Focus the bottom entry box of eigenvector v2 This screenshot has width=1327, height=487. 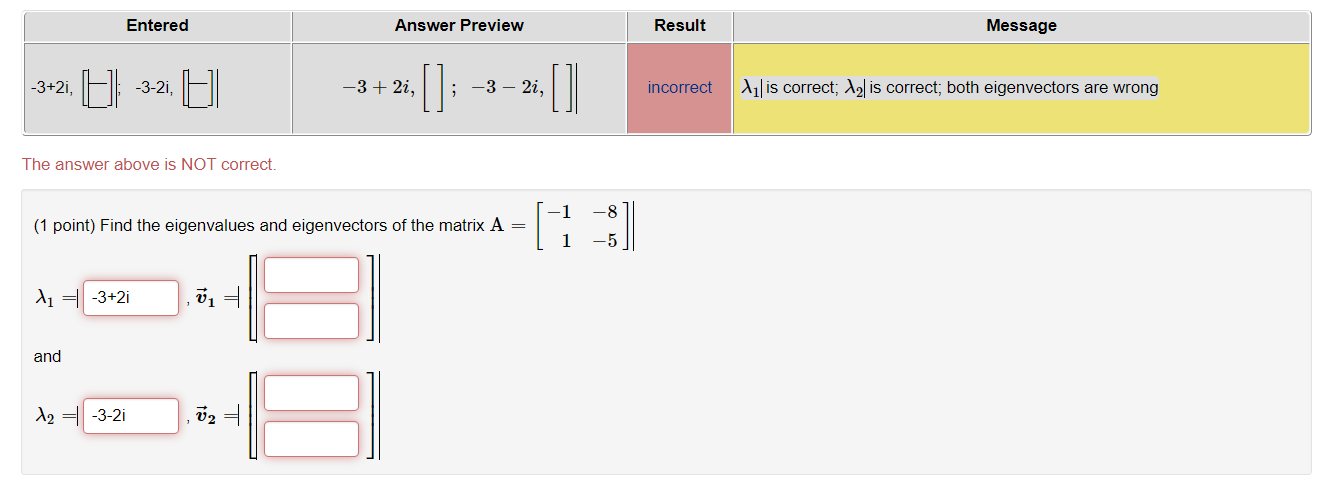pyautogui.click(x=311, y=439)
